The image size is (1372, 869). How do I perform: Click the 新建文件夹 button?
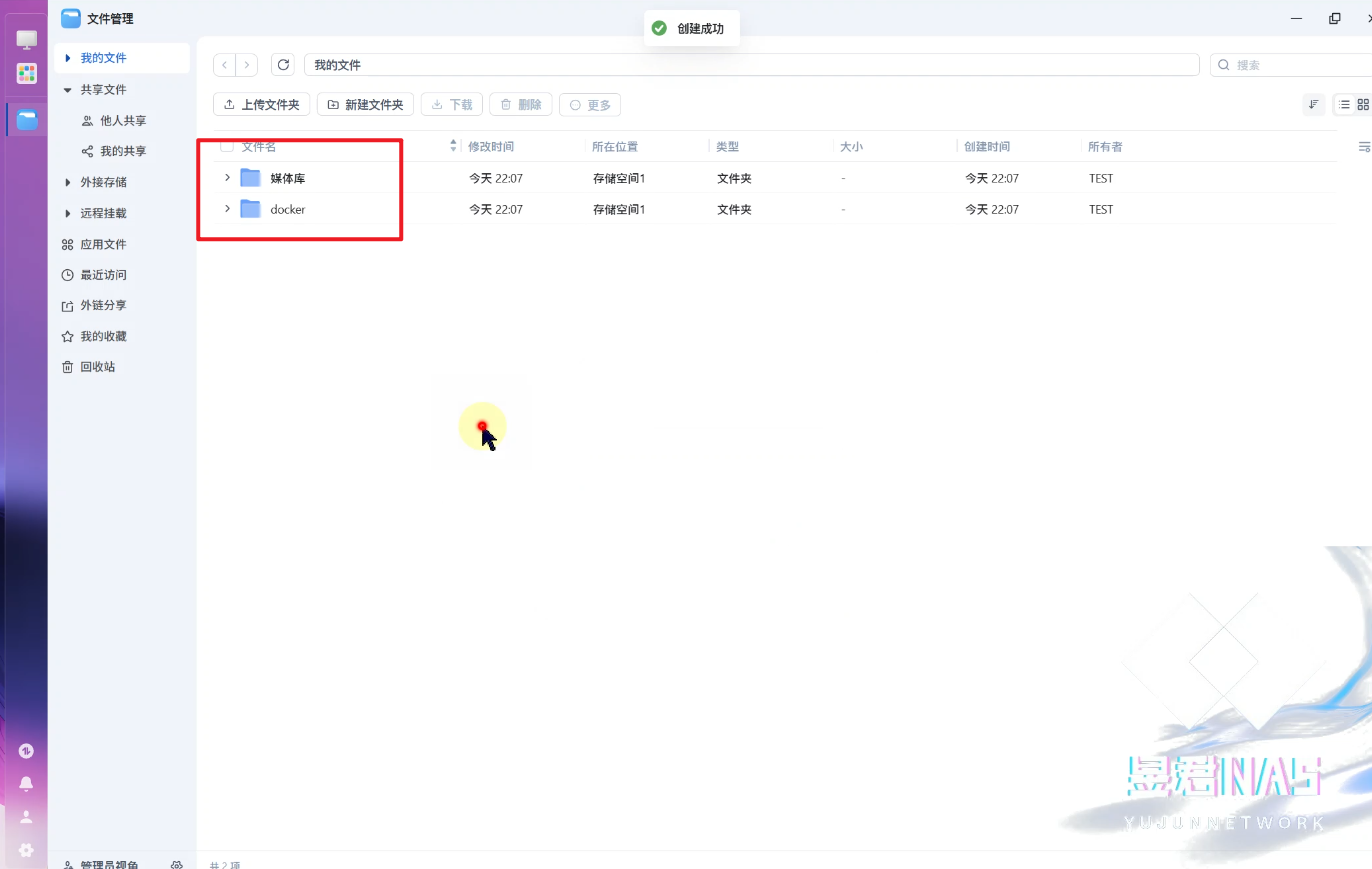coord(365,104)
